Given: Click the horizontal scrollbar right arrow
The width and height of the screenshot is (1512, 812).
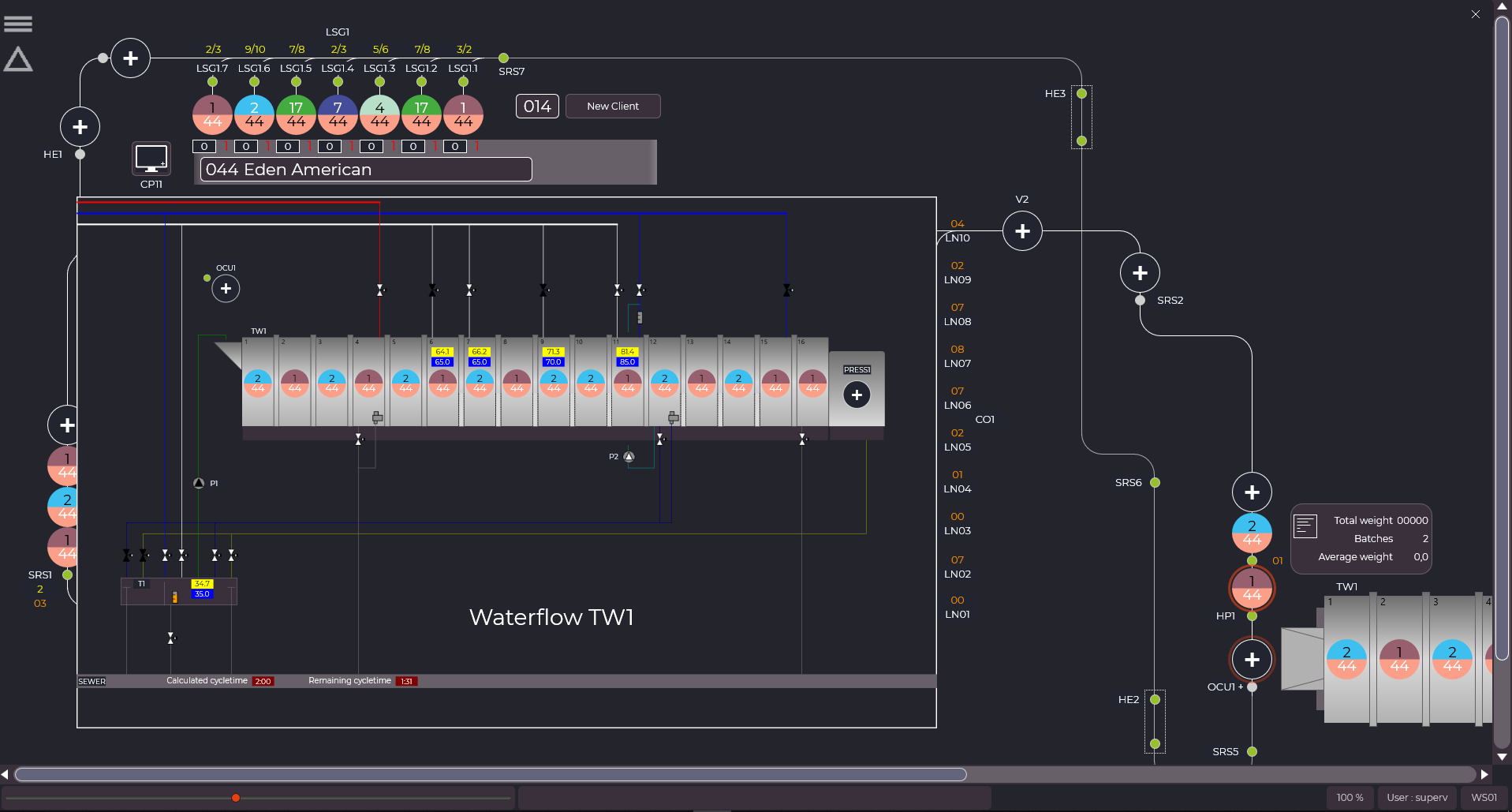Looking at the screenshot, I should tap(1484, 774).
